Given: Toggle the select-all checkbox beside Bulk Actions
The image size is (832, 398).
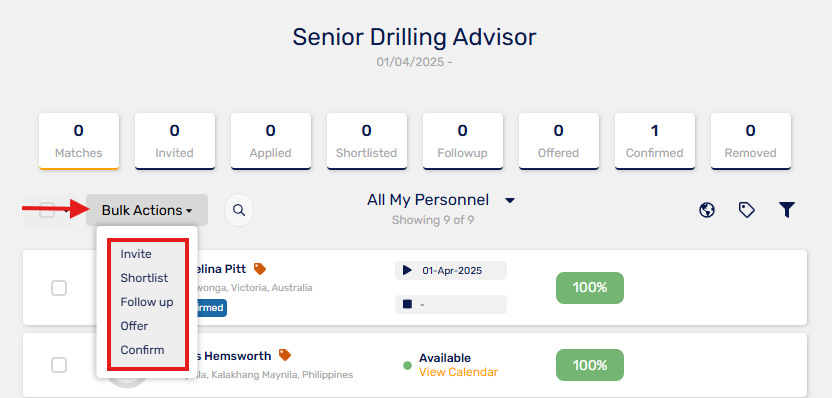Looking at the screenshot, I should [47, 210].
